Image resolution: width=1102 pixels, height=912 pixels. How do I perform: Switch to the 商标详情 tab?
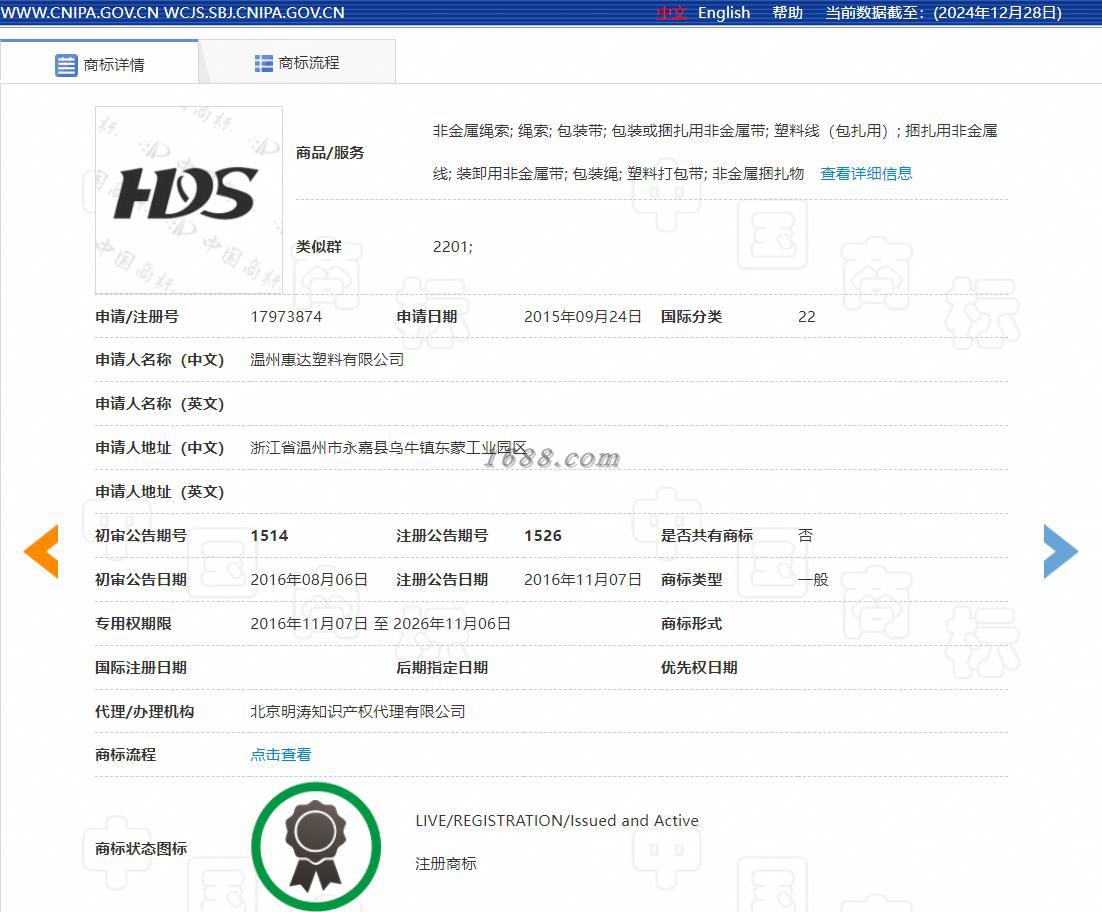tap(100, 64)
